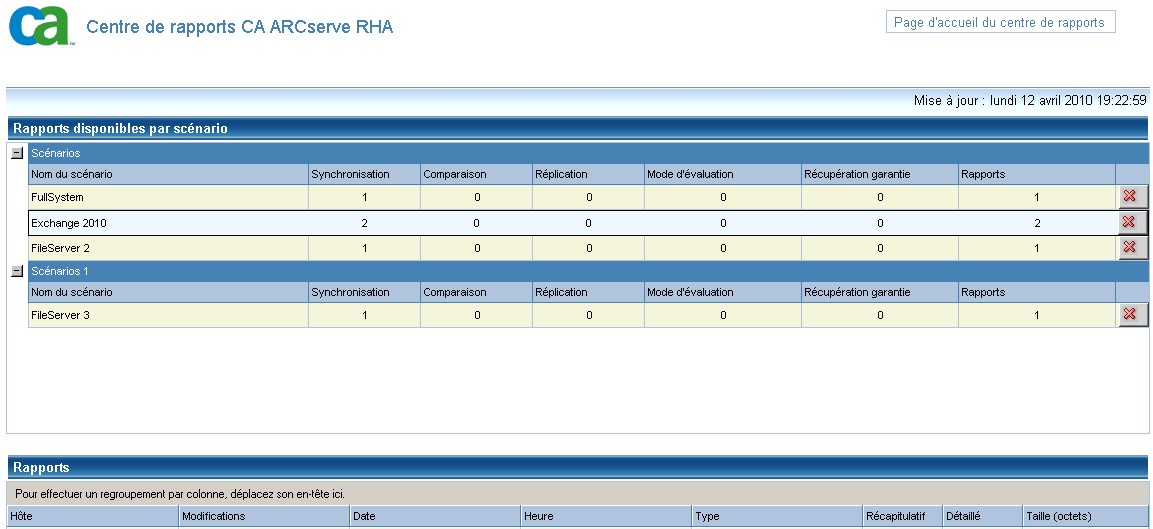The image size is (1153, 529).
Task: Click the Scénarios 1 group title
Action: [60, 271]
